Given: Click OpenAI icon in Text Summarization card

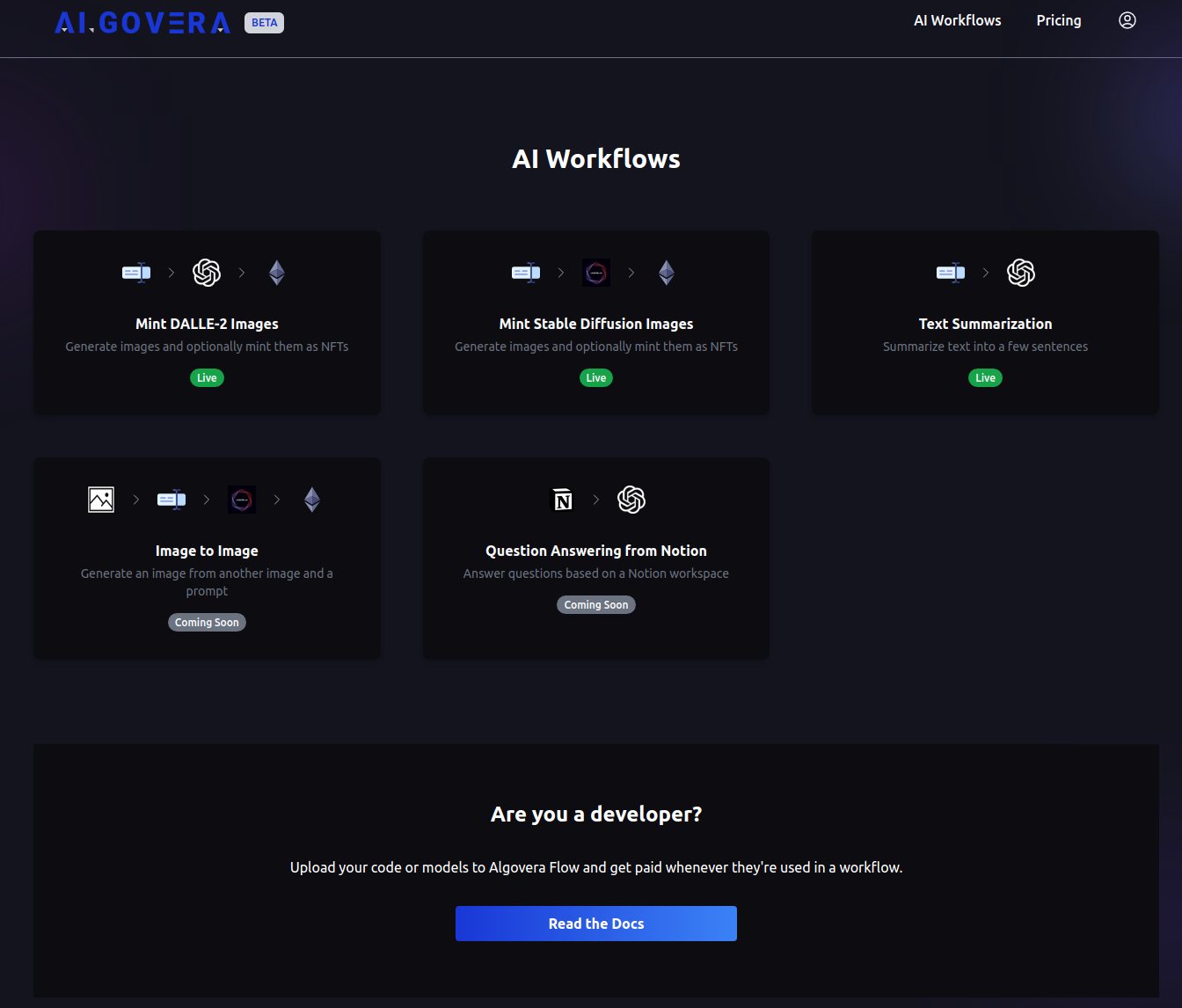Looking at the screenshot, I should [1021, 273].
